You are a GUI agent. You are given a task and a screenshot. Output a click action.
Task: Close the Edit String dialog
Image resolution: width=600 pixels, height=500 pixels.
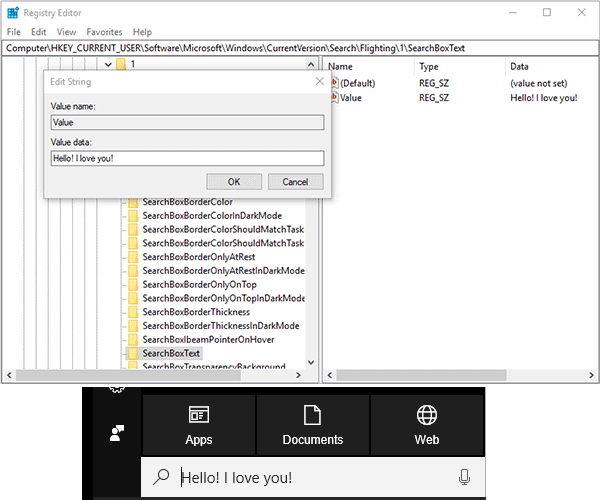click(x=320, y=81)
